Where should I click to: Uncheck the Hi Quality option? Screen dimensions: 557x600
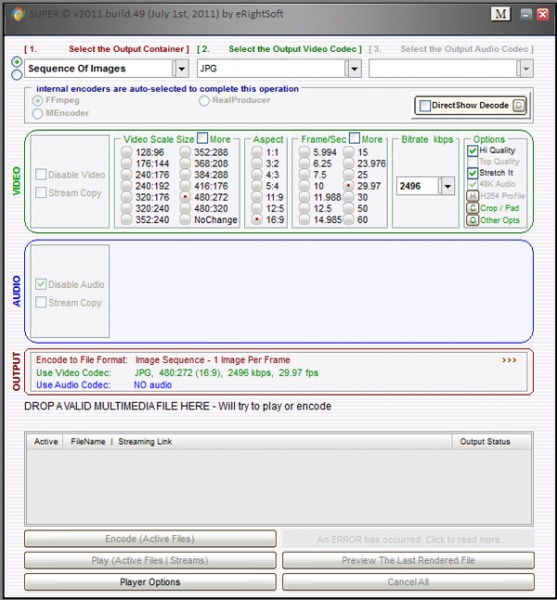point(472,150)
